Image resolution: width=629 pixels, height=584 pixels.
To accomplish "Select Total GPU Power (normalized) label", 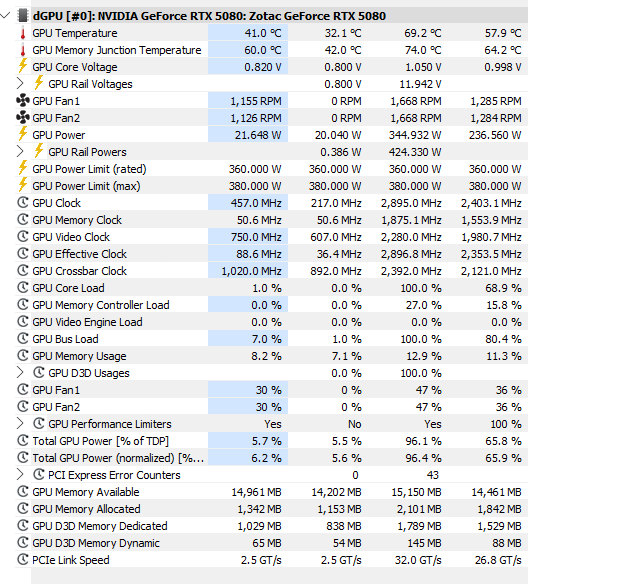I will [118, 458].
